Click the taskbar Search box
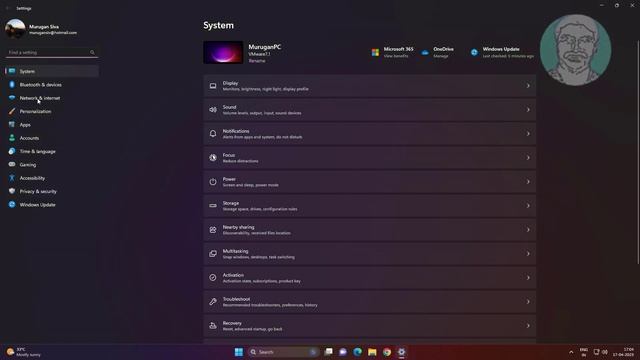This screenshot has height=360, width=640. 283,352
